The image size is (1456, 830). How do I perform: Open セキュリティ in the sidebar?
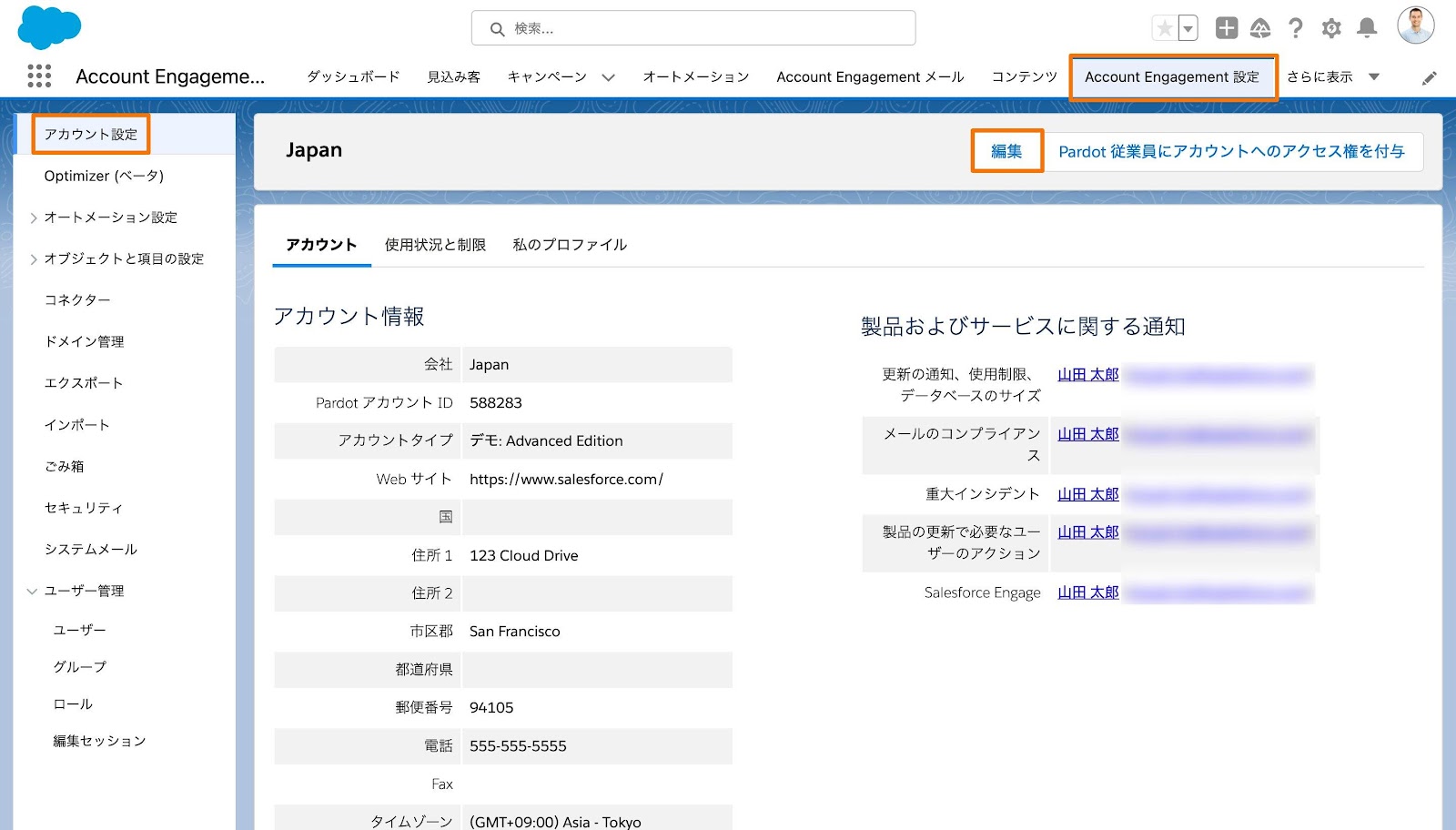pos(84,508)
